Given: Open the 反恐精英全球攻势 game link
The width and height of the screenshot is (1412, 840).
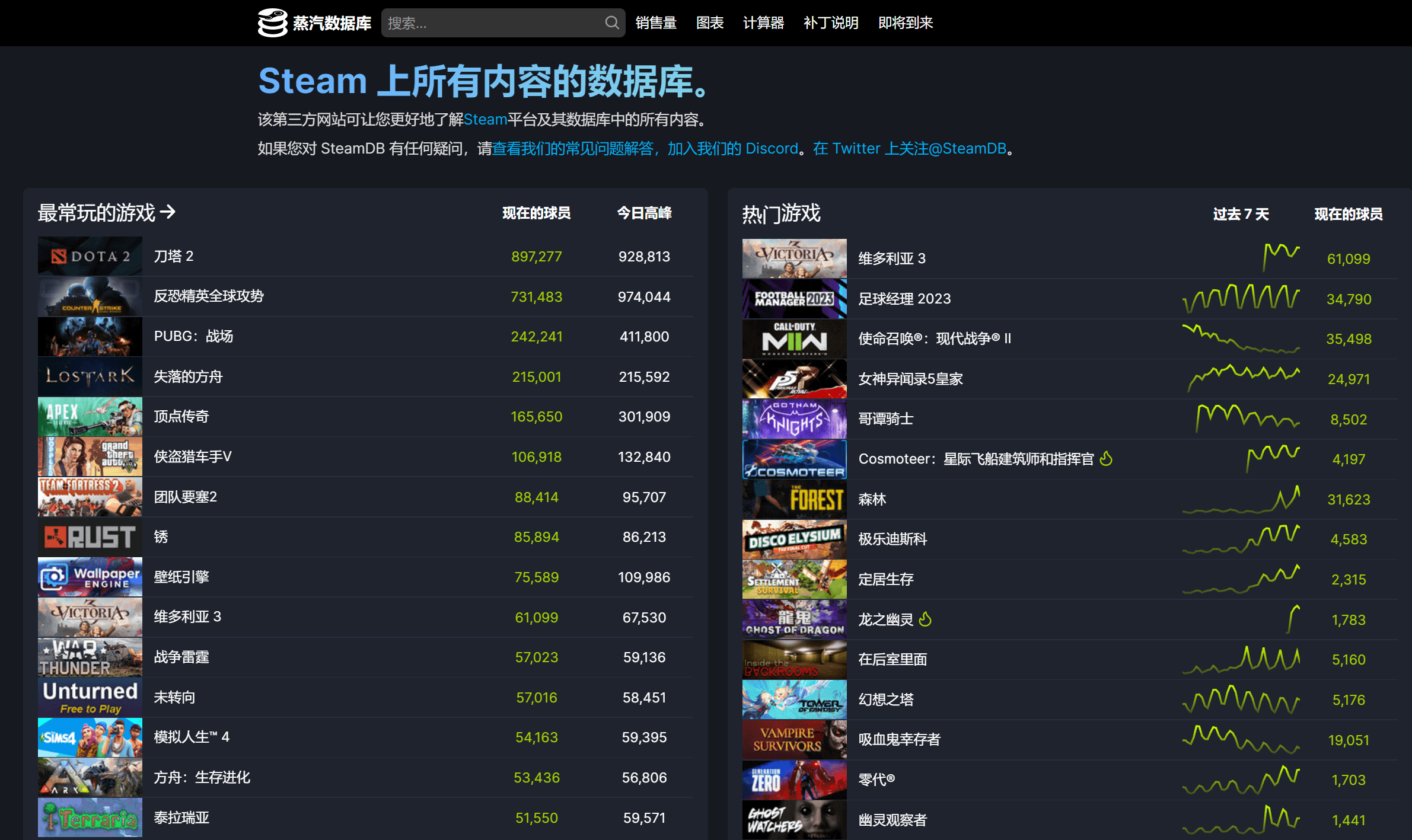Looking at the screenshot, I should [209, 296].
